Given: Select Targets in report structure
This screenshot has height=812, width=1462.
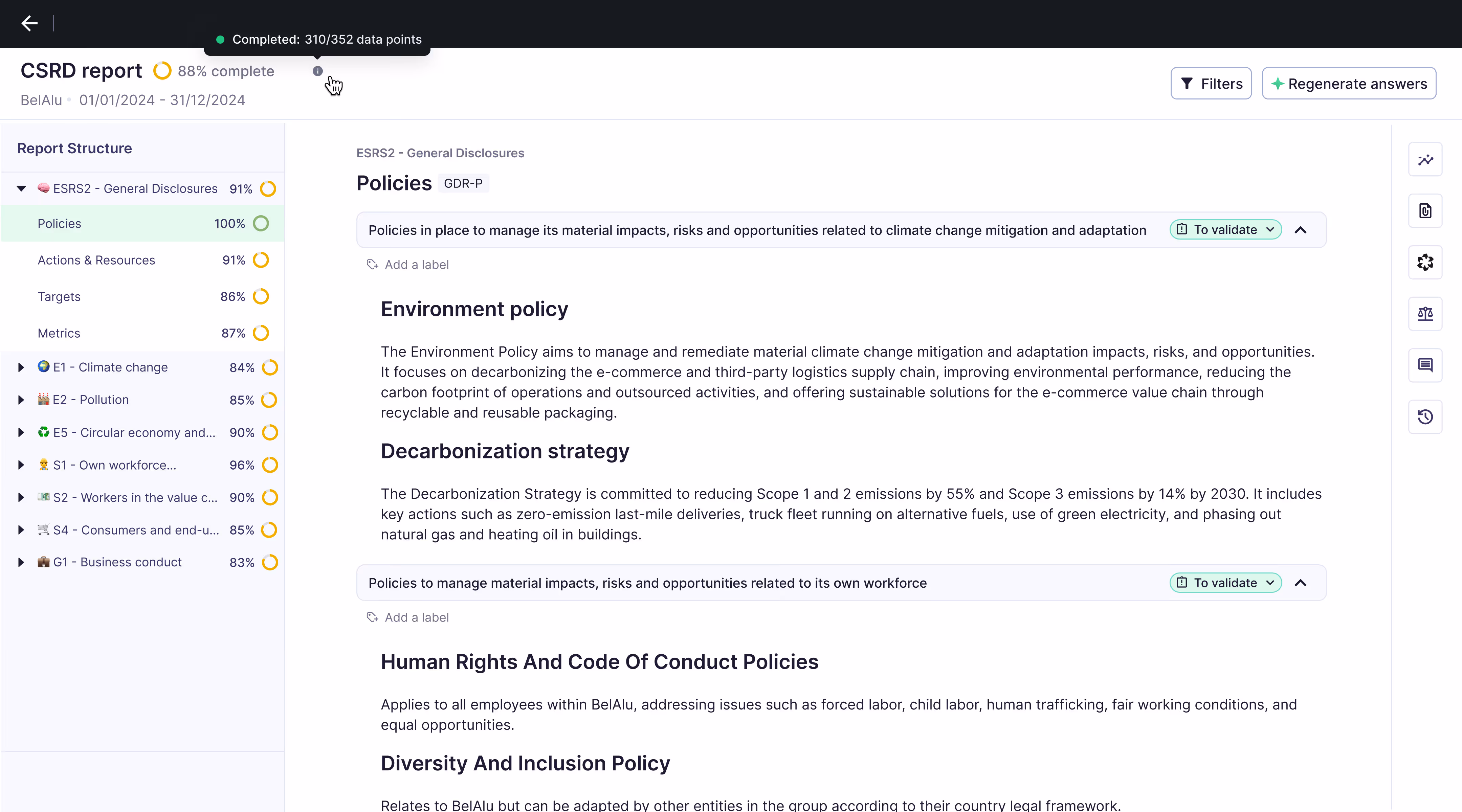Looking at the screenshot, I should (x=143, y=296).
